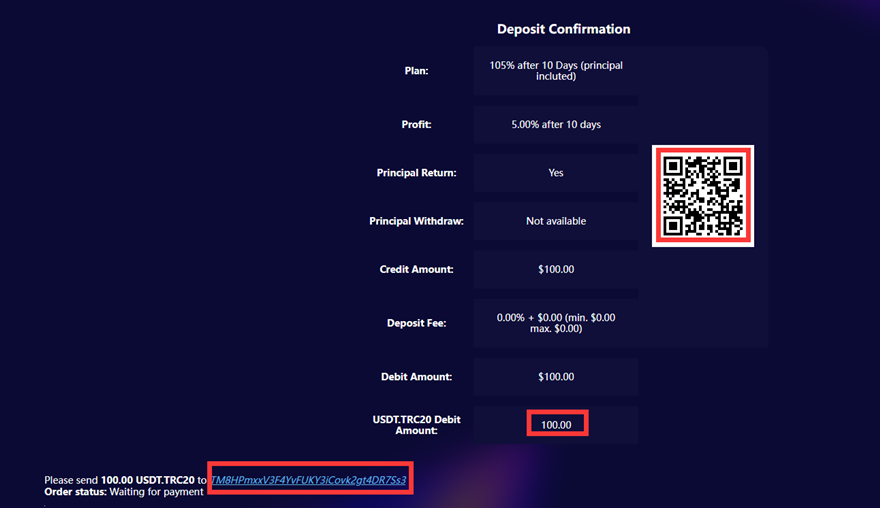Click the 'Deposit Fee:' label

tap(416, 323)
